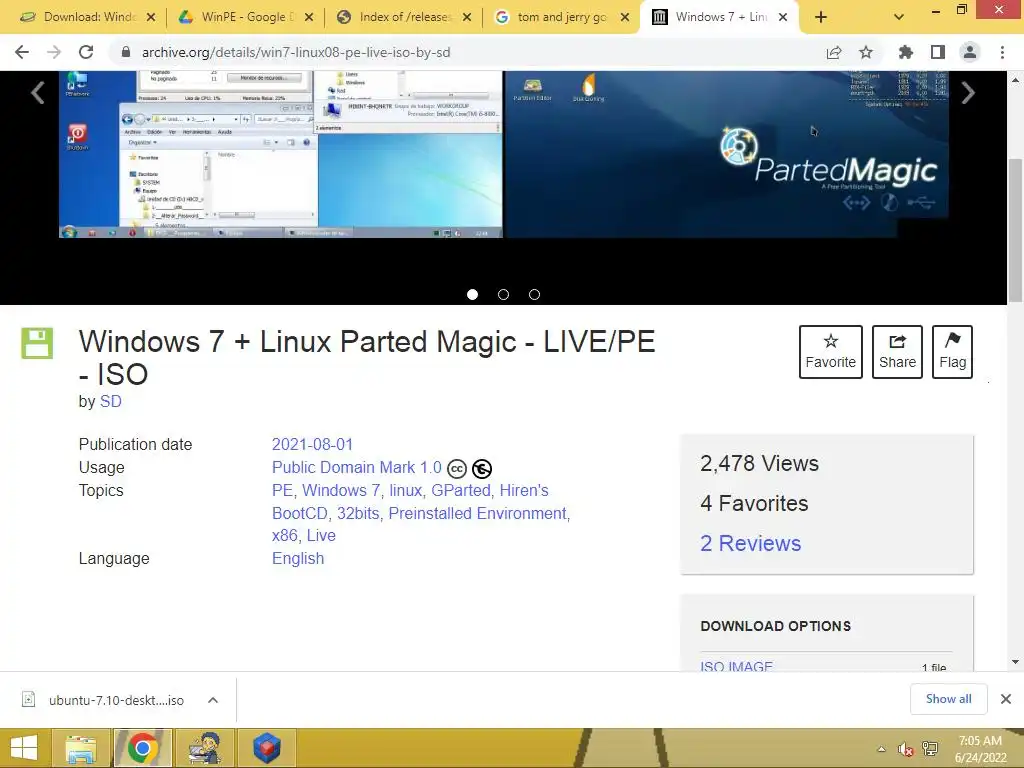1024x768 pixels.
Task: Switch to the WinPE - Google Drive tab
Action: (245, 18)
